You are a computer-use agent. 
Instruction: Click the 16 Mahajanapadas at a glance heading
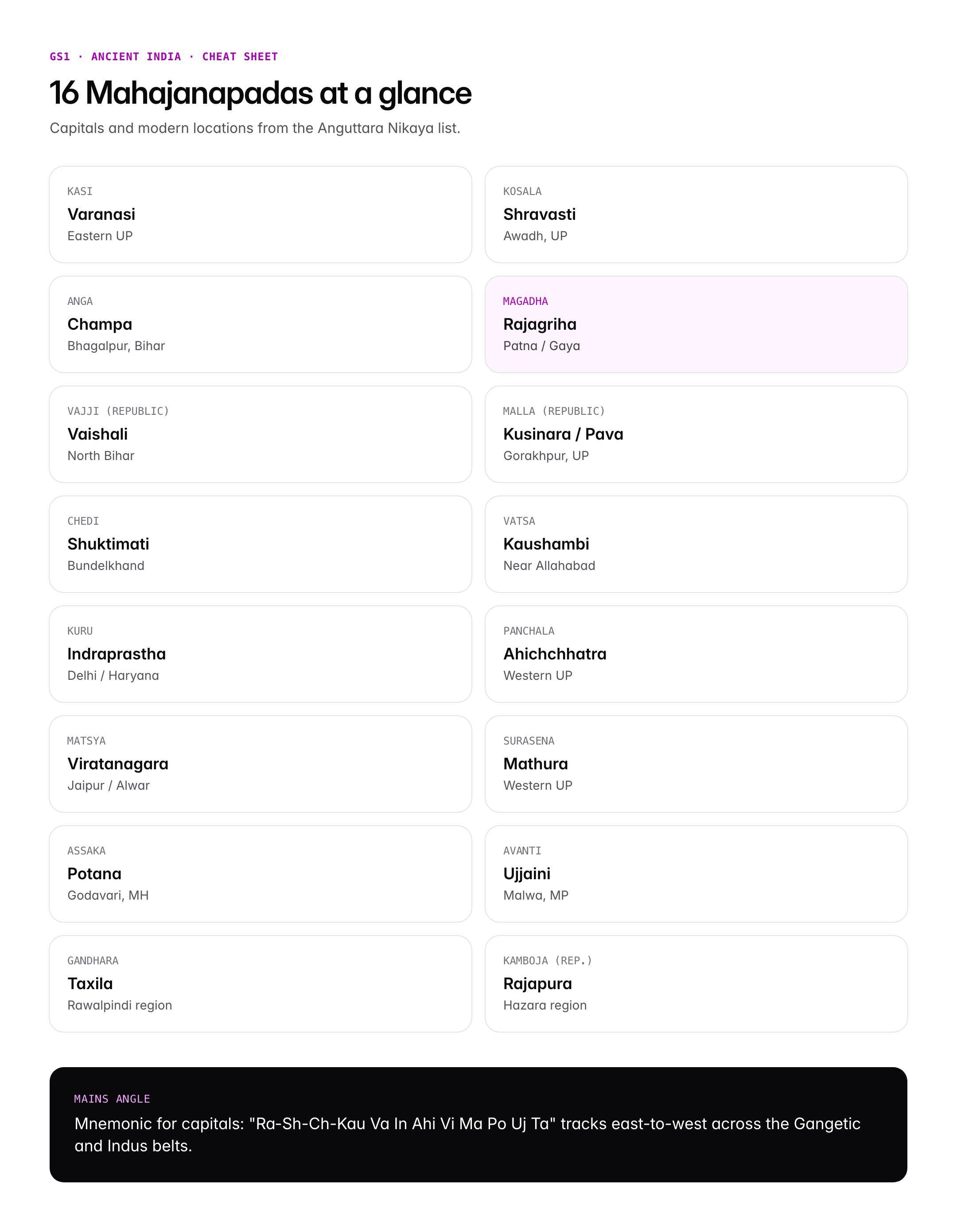[261, 93]
